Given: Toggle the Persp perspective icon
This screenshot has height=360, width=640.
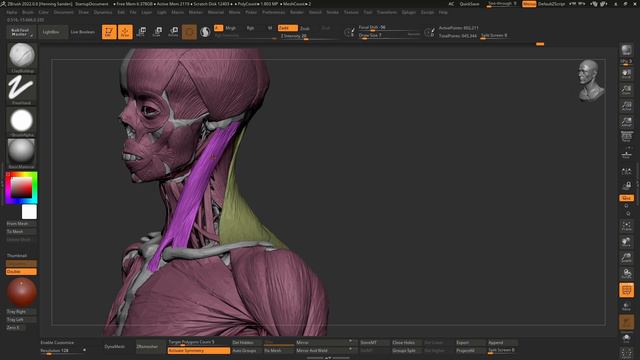Looking at the screenshot, I should tap(626, 136).
